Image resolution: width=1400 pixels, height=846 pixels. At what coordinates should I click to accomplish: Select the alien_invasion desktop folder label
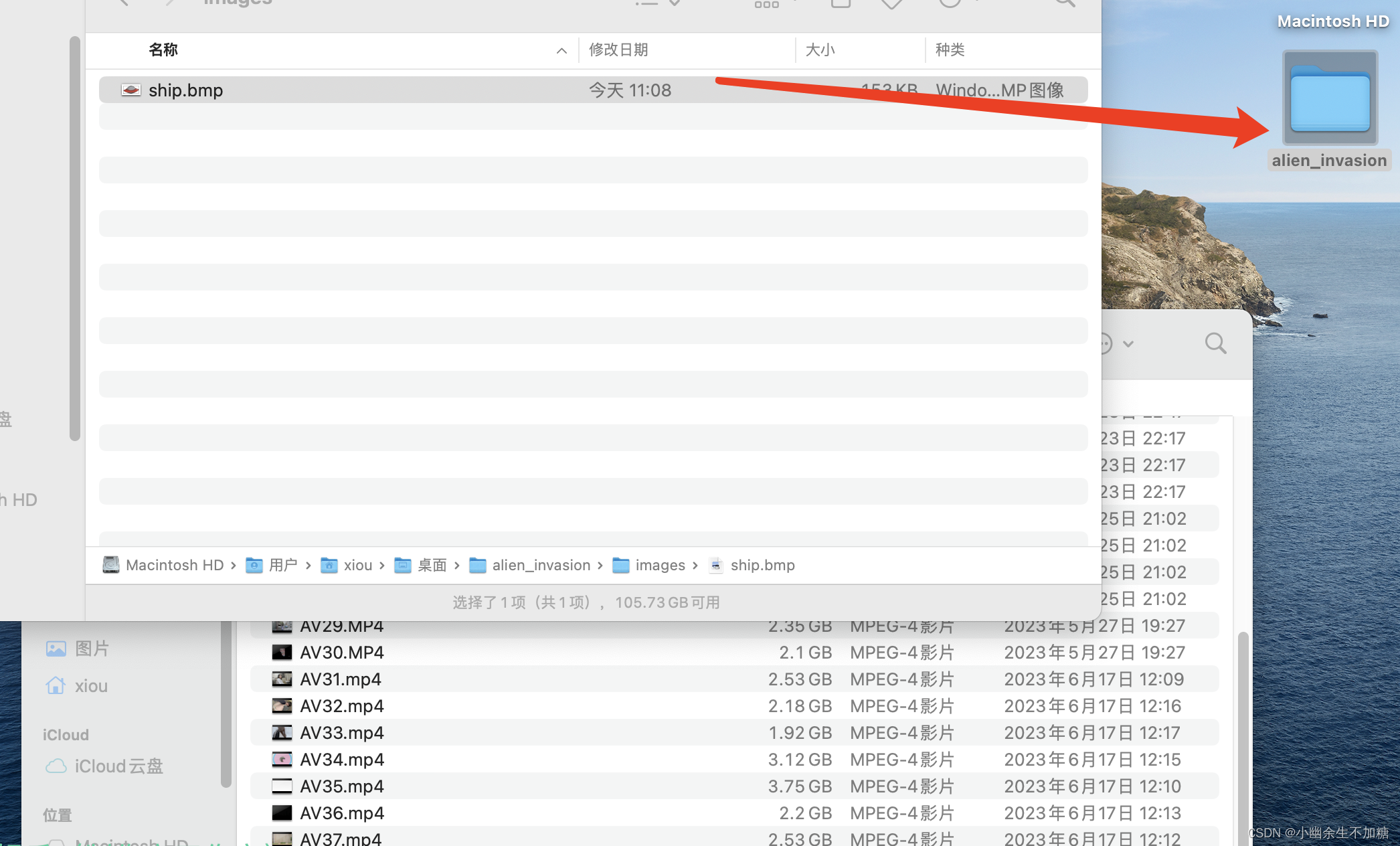pos(1329,161)
